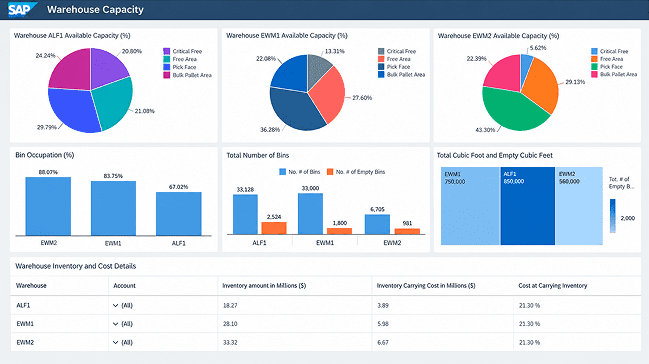Viewport: 649px width, 364px height.
Task: Click ALF1 chart Bulk Pallet Area legend swatch
Action: pyautogui.click(x=166, y=75)
